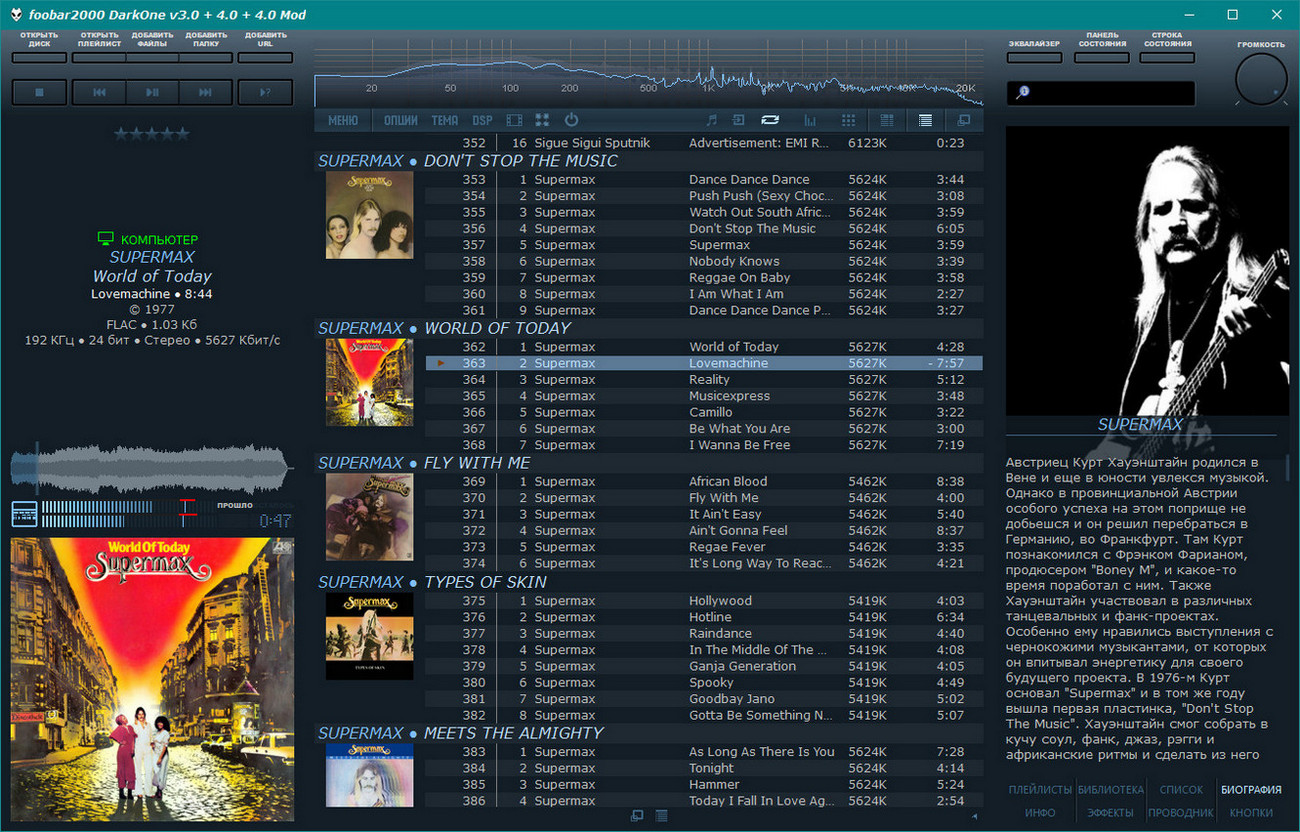
Task: Click the music note icon in toolbar
Action: pyautogui.click(x=712, y=120)
